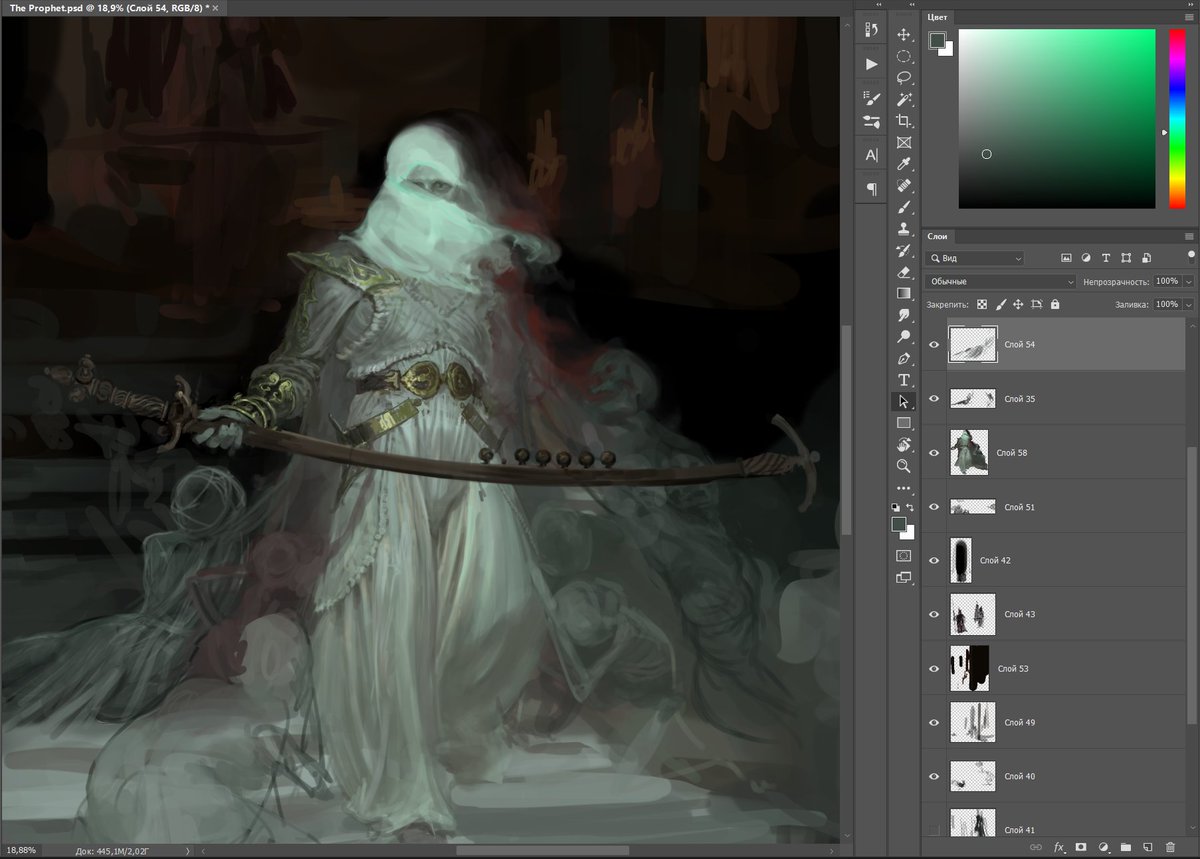The width and height of the screenshot is (1200, 859).
Task: Open the History panel icon
Action: pos(871,30)
